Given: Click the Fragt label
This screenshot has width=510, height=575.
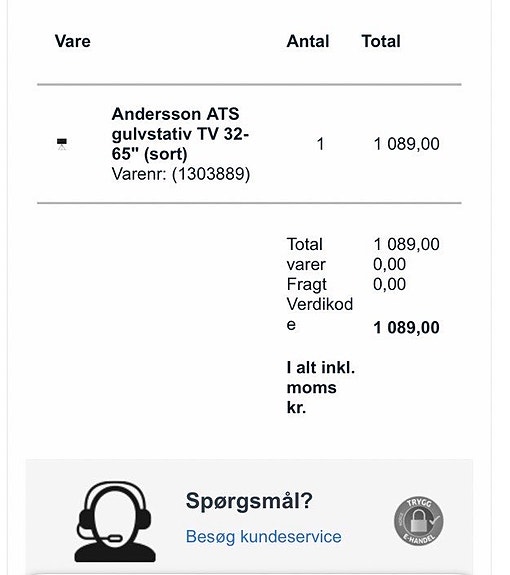Looking at the screenshot, I should coord(307,285).
